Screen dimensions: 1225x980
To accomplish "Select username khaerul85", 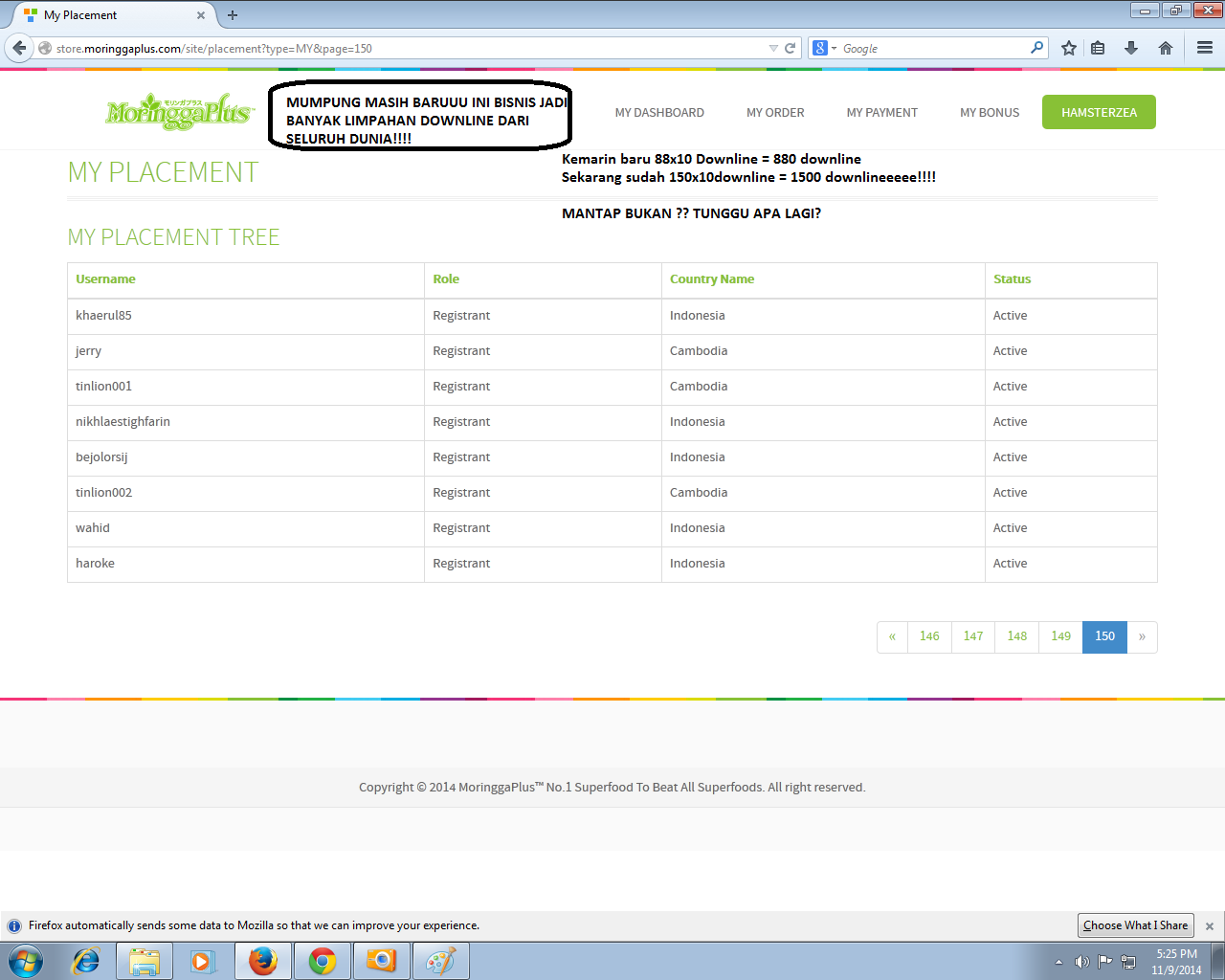I will [103, 316].
